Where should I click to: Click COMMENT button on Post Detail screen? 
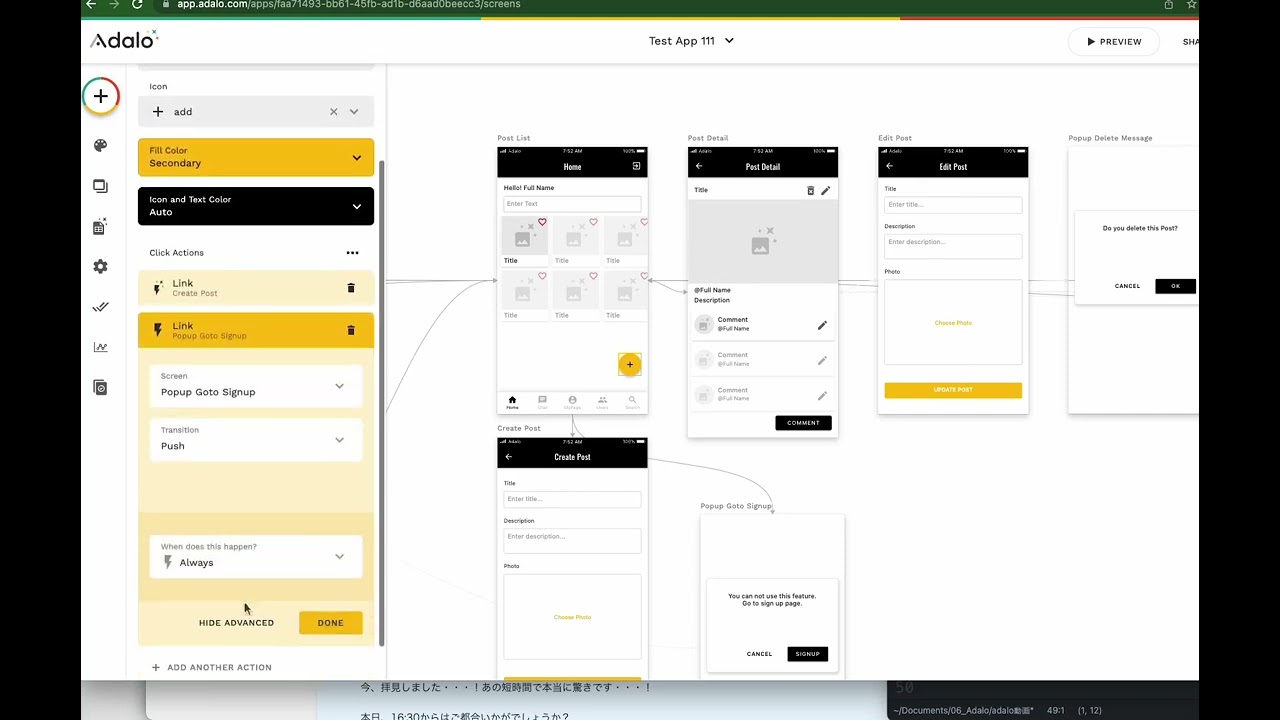(803, 423)
